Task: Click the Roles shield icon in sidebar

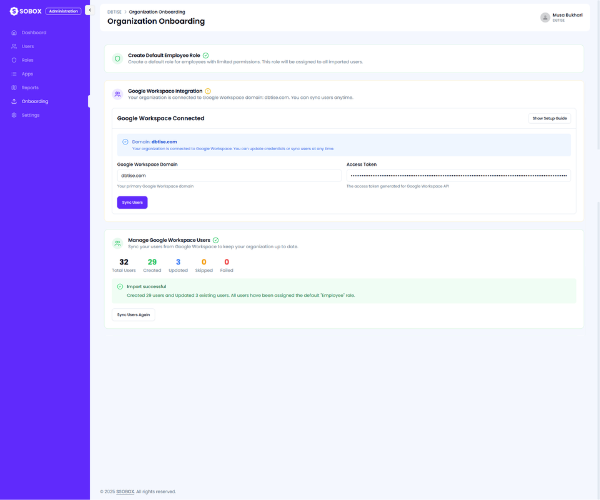Action: [x=14, y=60]
